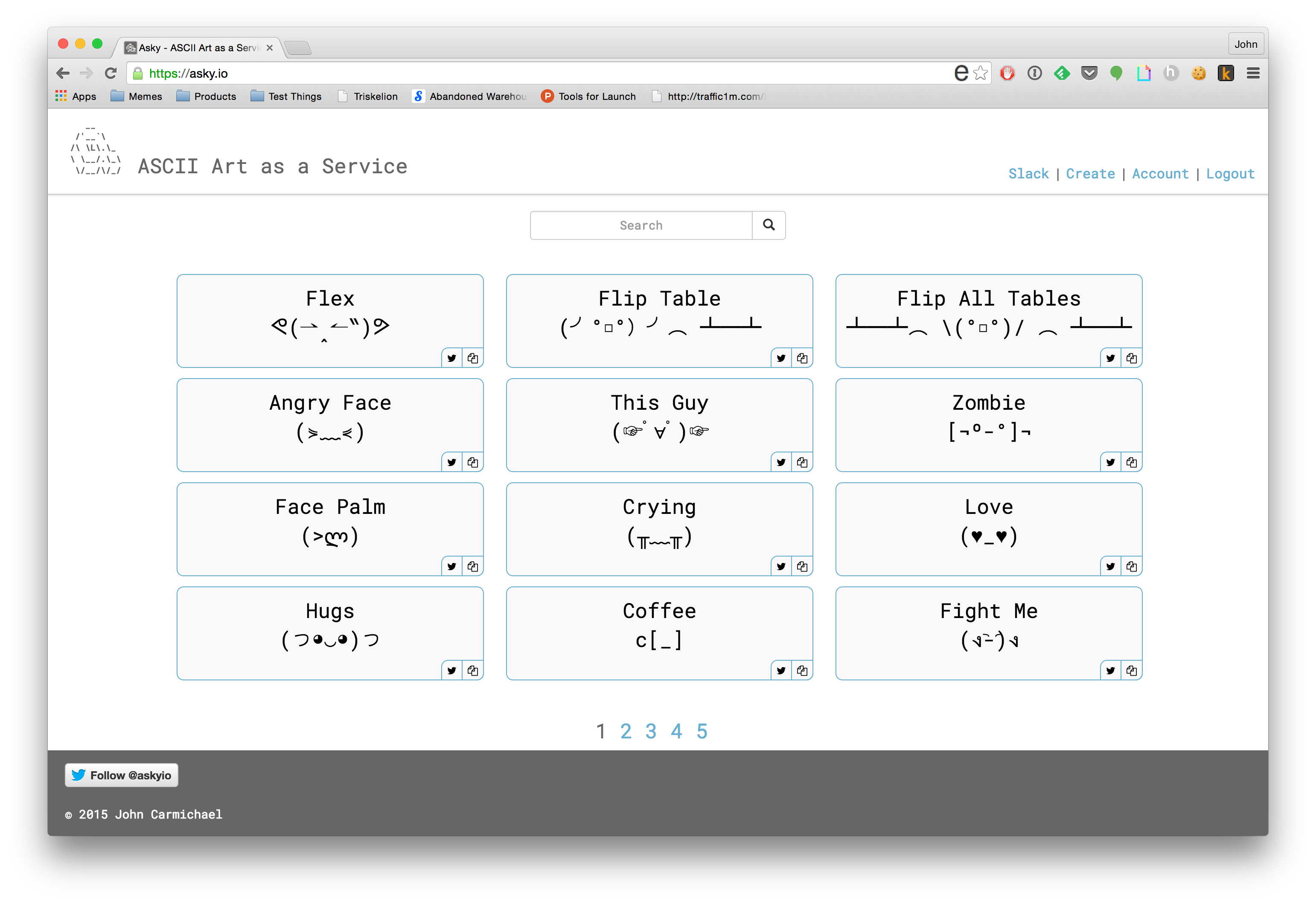Tweet the Fight Me ASCII art
The width and height of the screenshot is (1316, 904).
click(x=1110, y=671)
